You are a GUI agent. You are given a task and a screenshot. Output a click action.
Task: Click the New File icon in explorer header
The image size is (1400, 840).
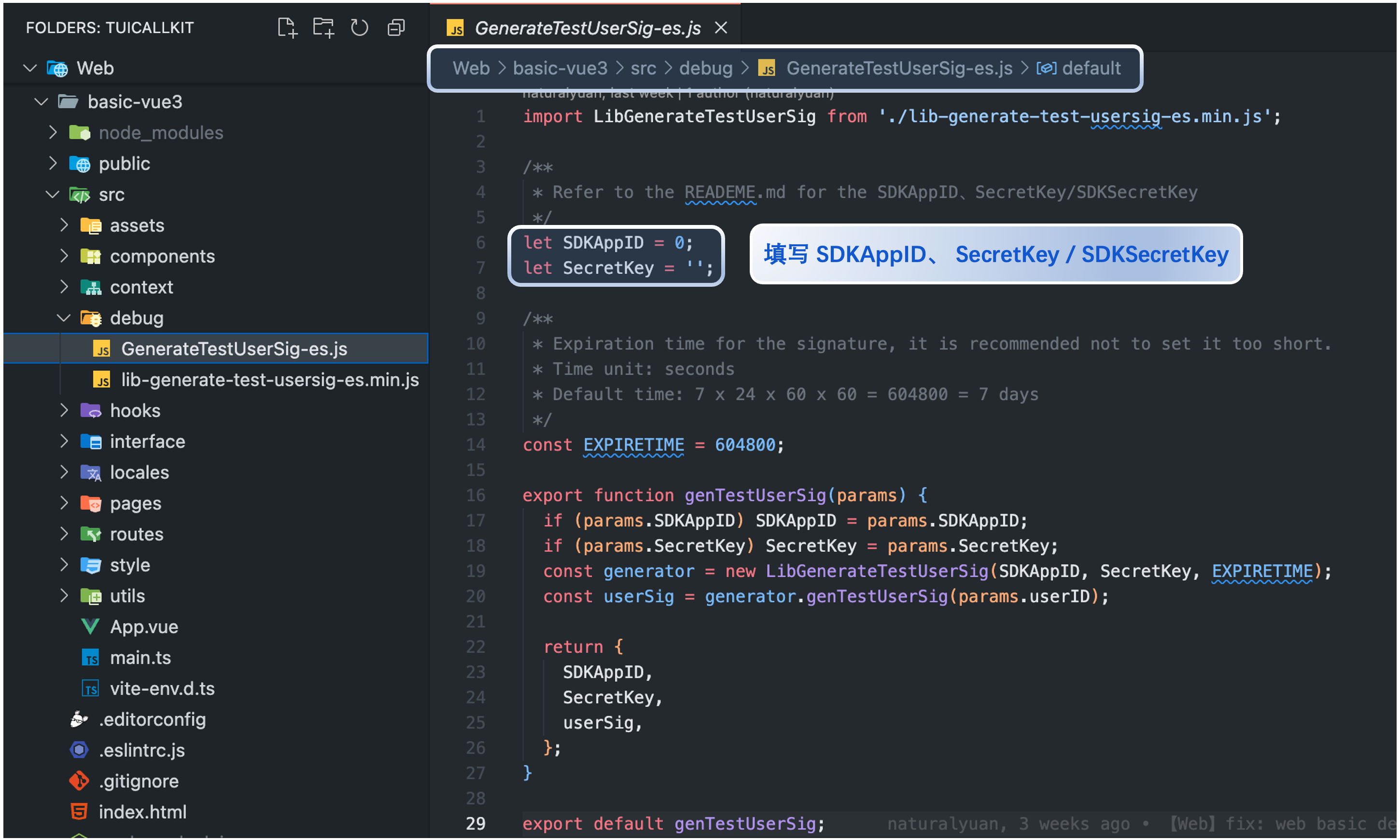tap(287, 27)
